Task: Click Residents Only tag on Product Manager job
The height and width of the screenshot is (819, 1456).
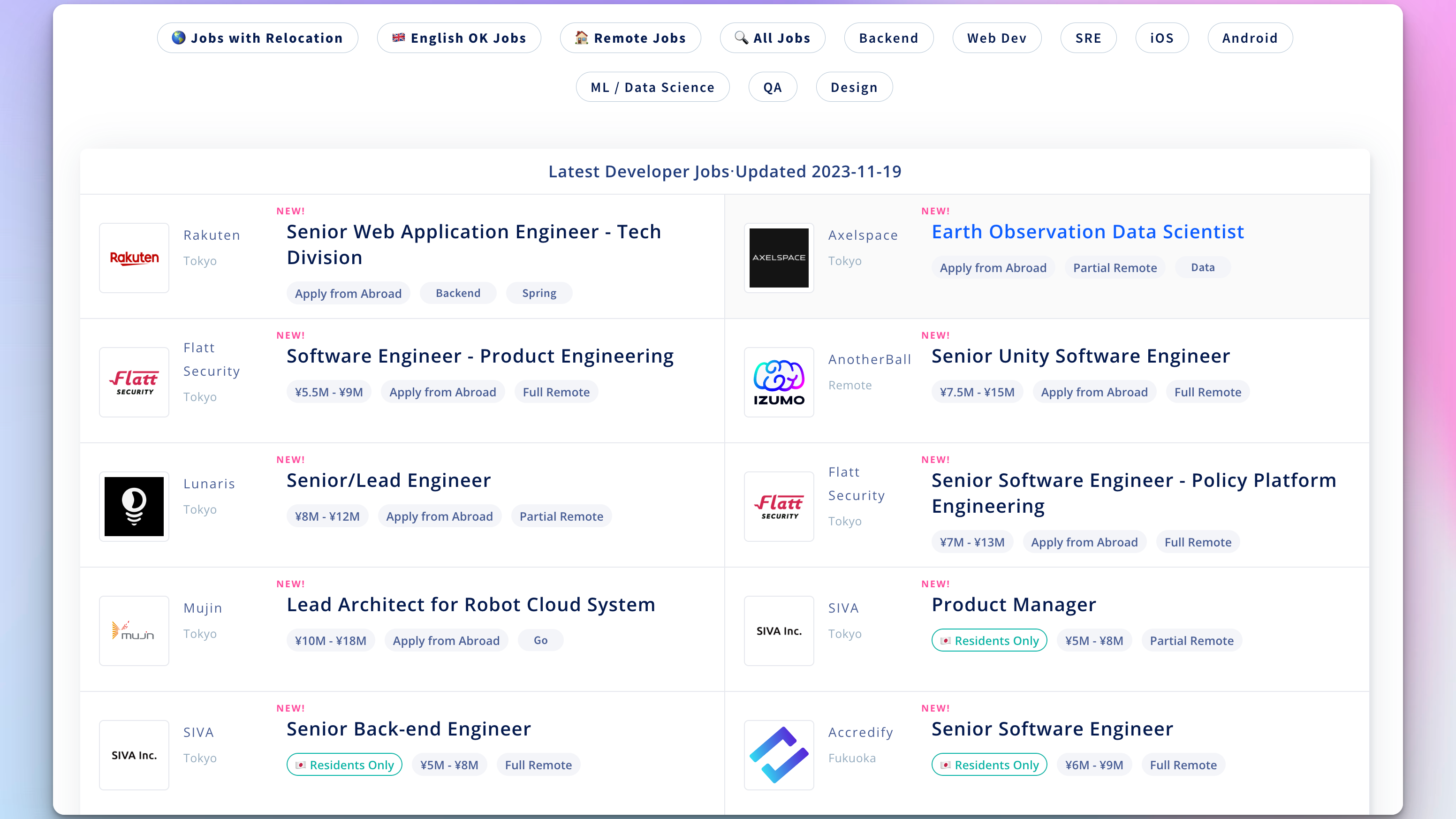Action: (x=989, y=640)
